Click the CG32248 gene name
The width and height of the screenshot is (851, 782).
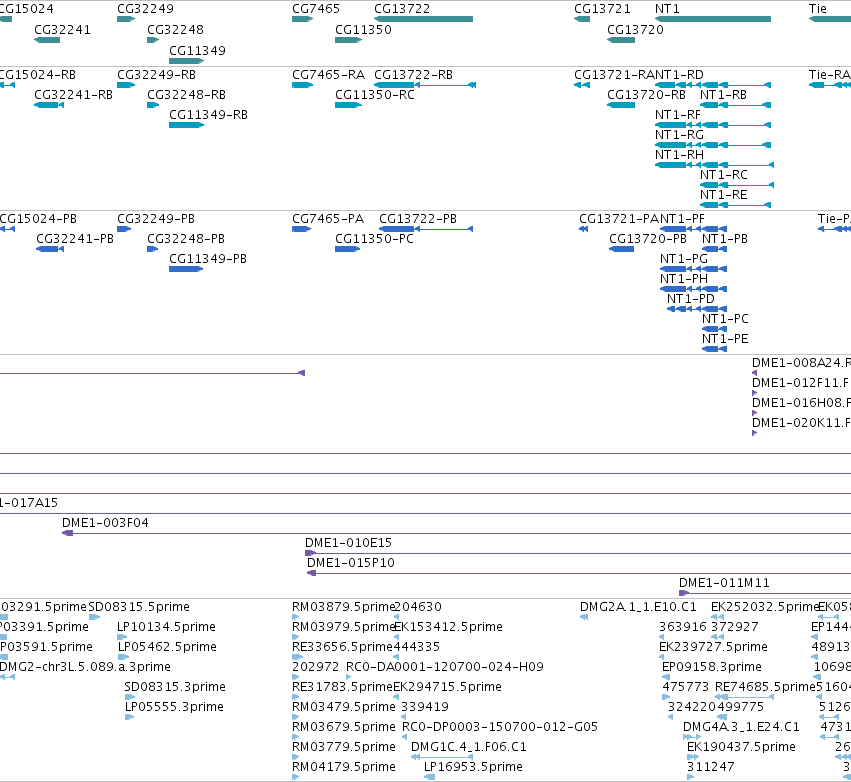point(175,29)
